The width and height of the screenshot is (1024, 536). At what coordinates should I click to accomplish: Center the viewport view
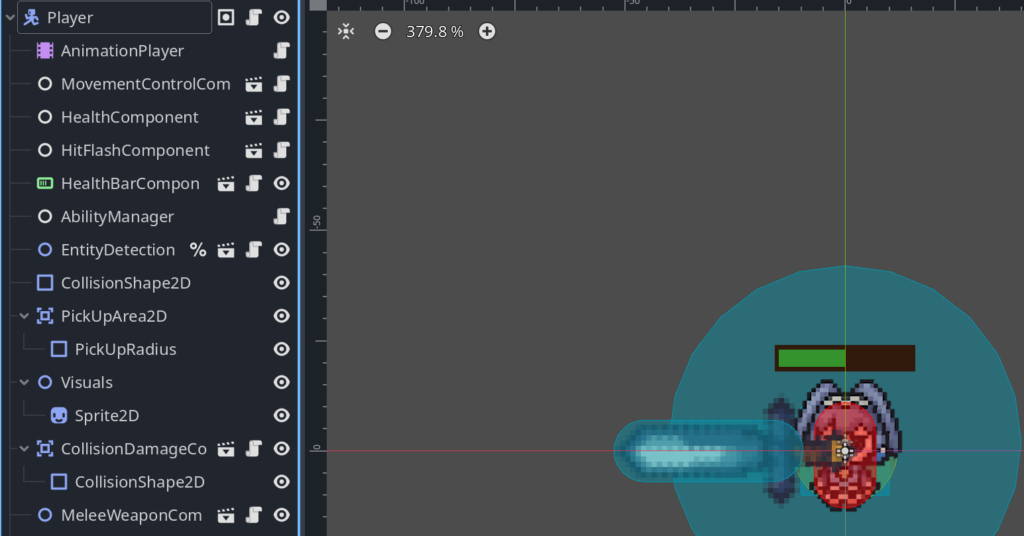(346, 31)
